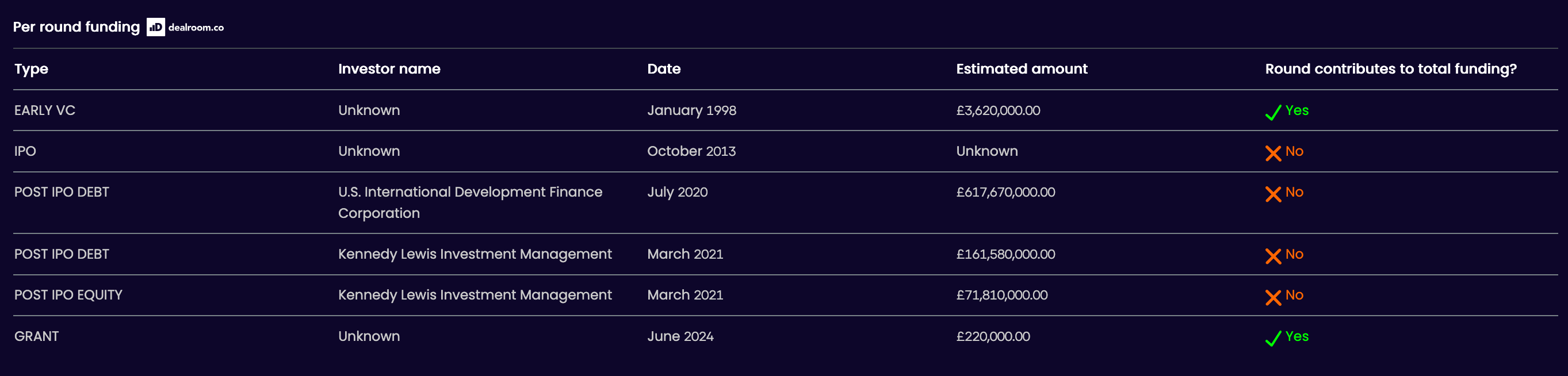Screen dimensions: 1568x376
Task: Select Round contributes to total funding header
Action: coord(1391,70)
